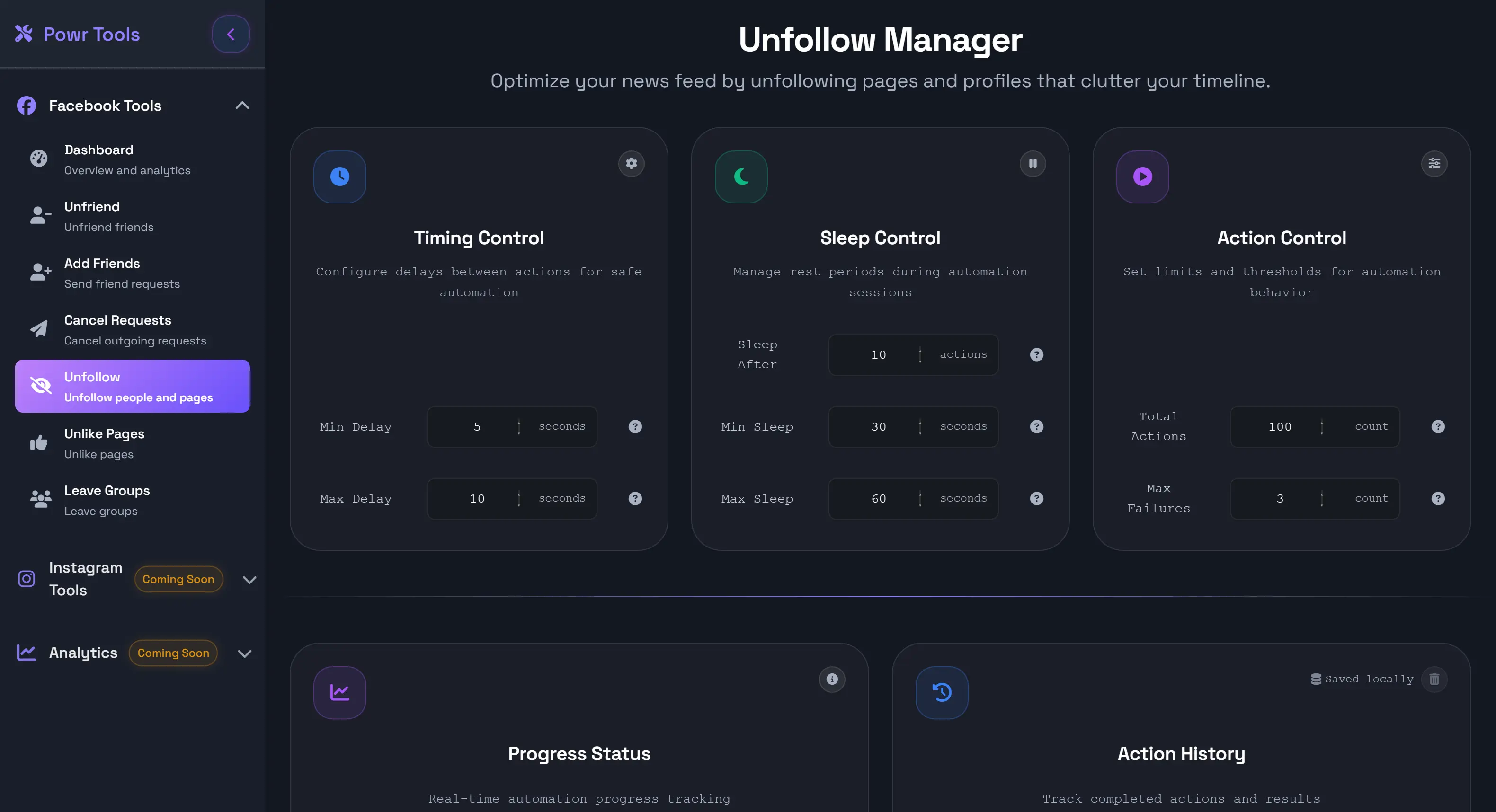Click the Powr Tools wrench logo icon
Image resolution: width=1496 pixels, height=812 pixels.
[x=24, y=34]
